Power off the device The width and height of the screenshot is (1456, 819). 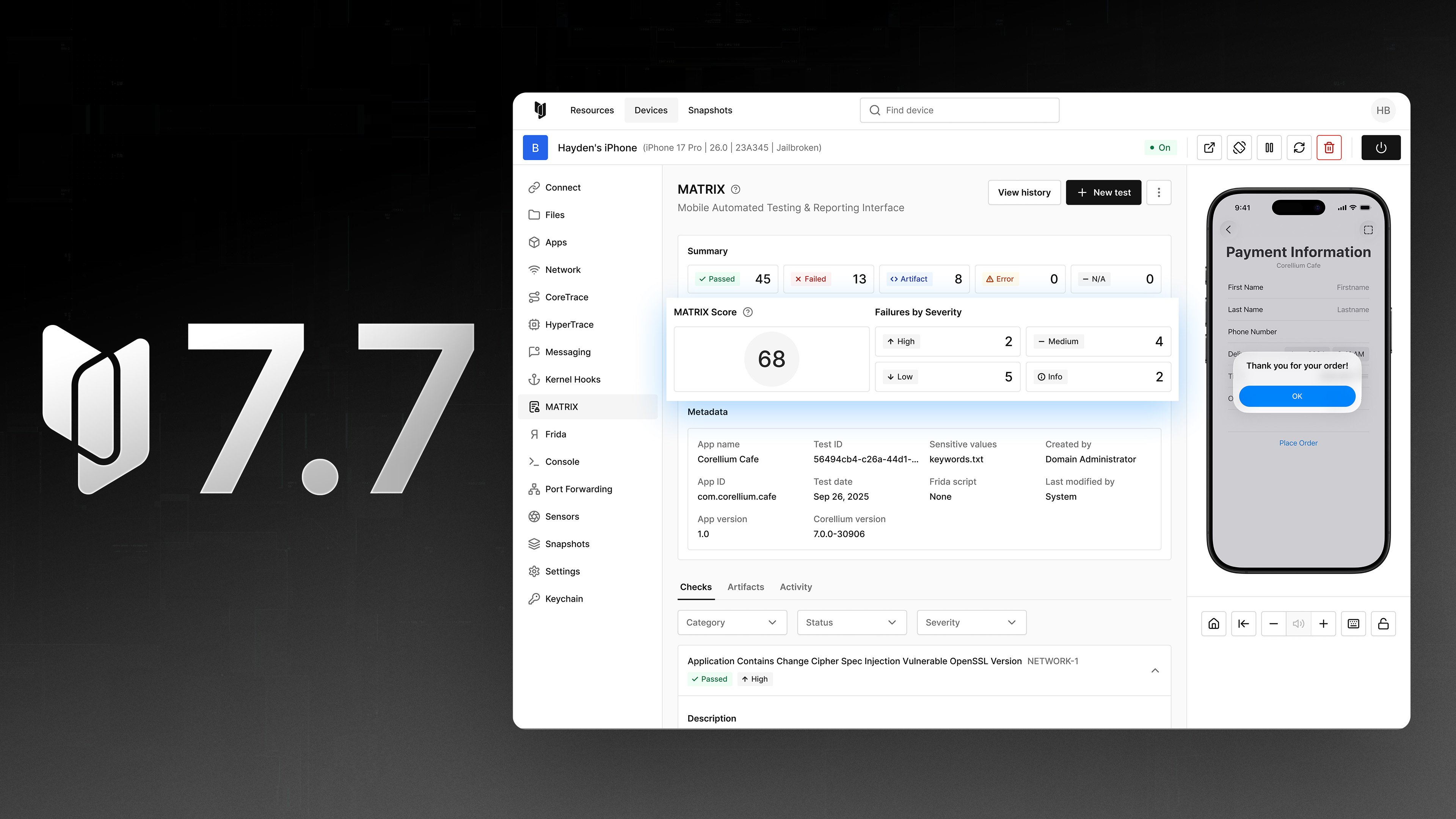[x=1381, y=147]
